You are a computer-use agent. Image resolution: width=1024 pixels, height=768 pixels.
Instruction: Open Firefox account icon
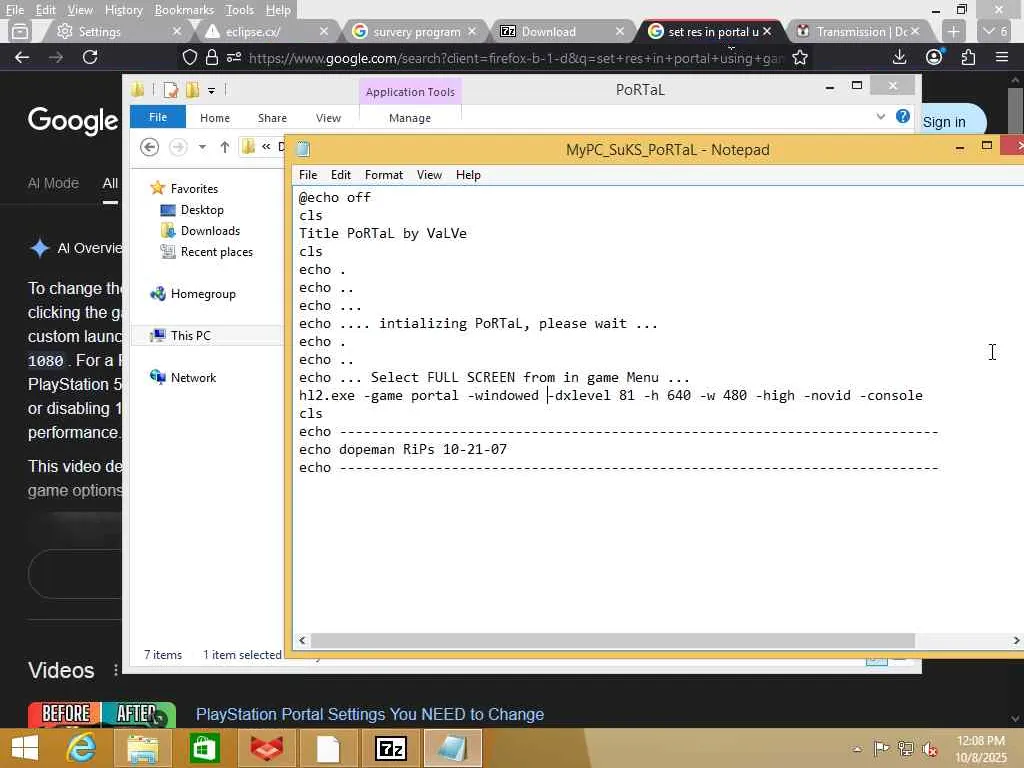(x=934, y=57)
